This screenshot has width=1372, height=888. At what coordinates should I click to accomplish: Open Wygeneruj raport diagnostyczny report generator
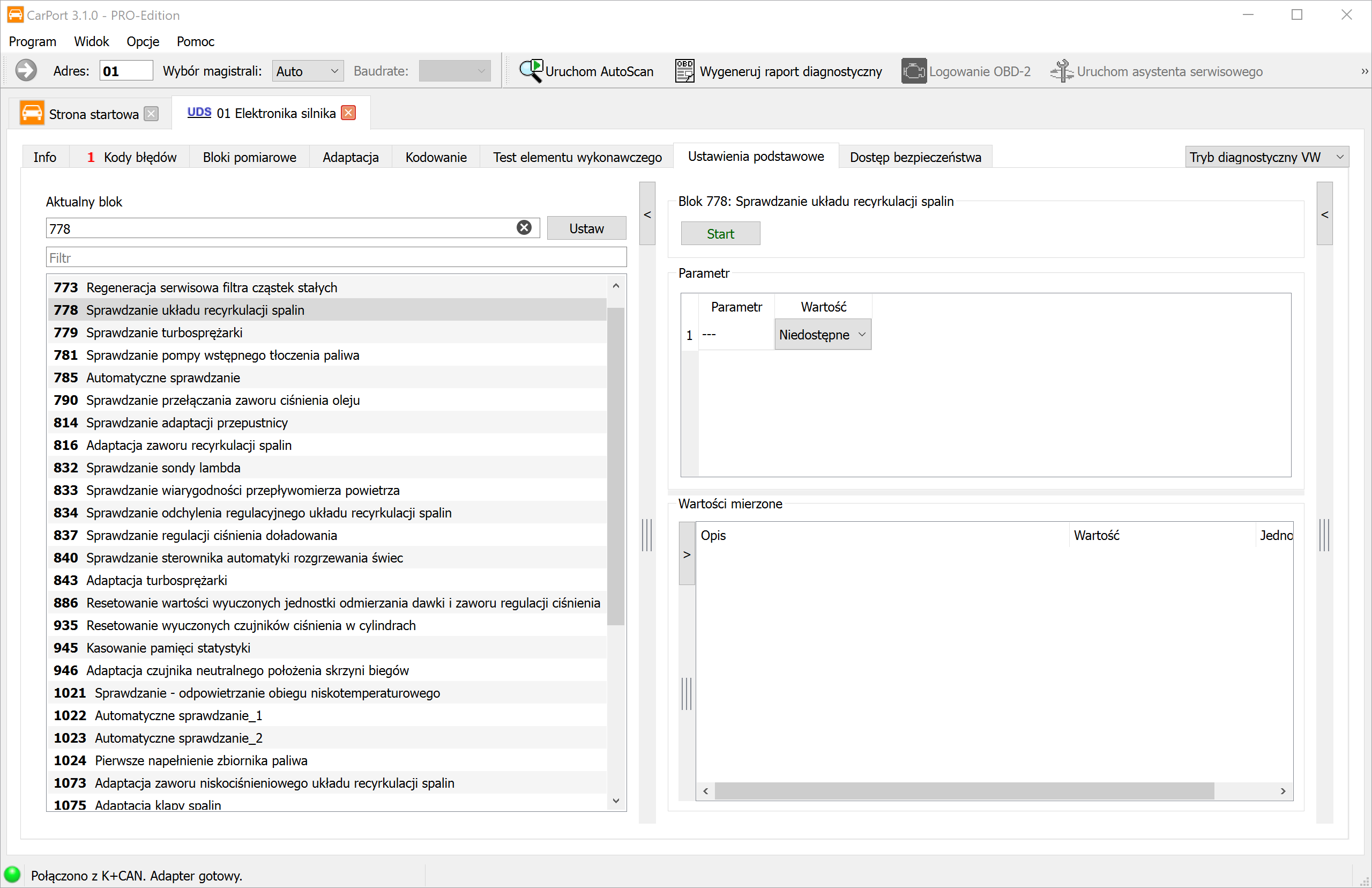778,71
